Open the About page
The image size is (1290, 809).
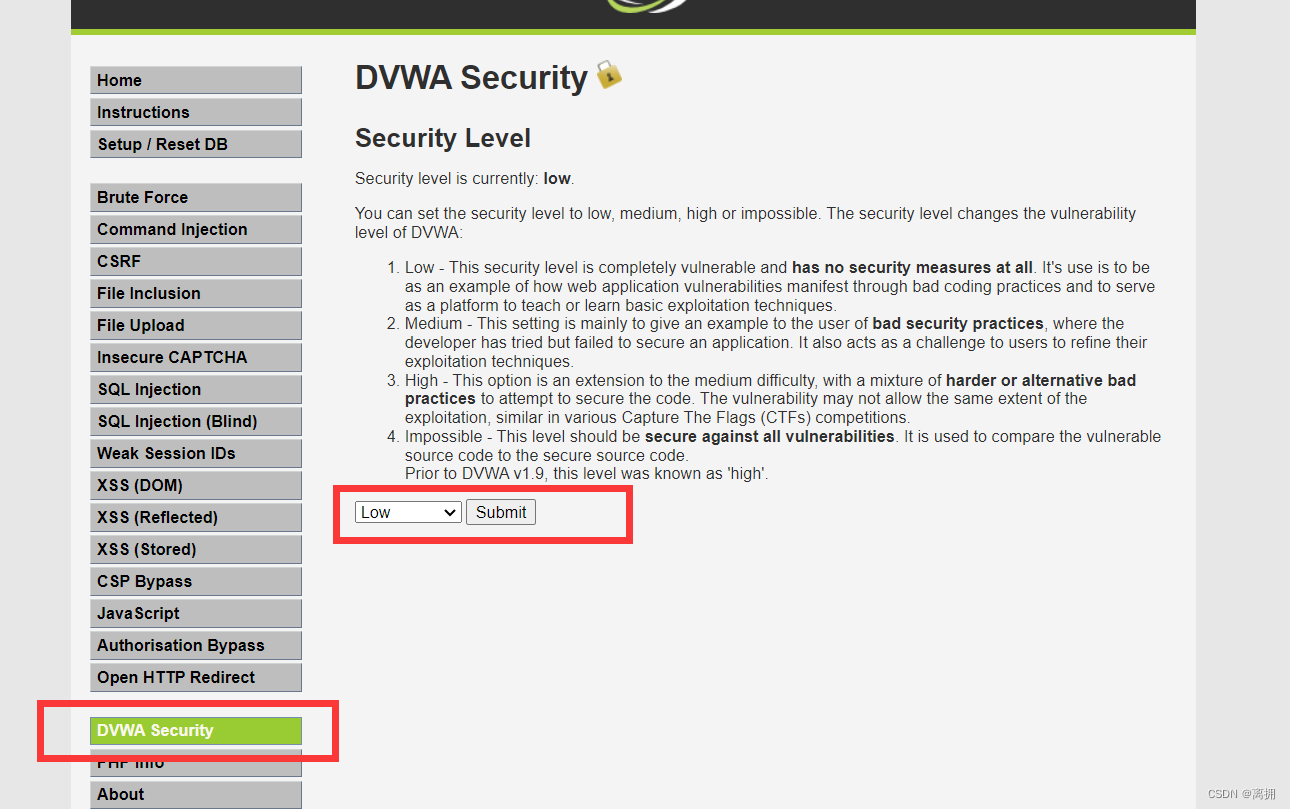click(x=196, y=794)
